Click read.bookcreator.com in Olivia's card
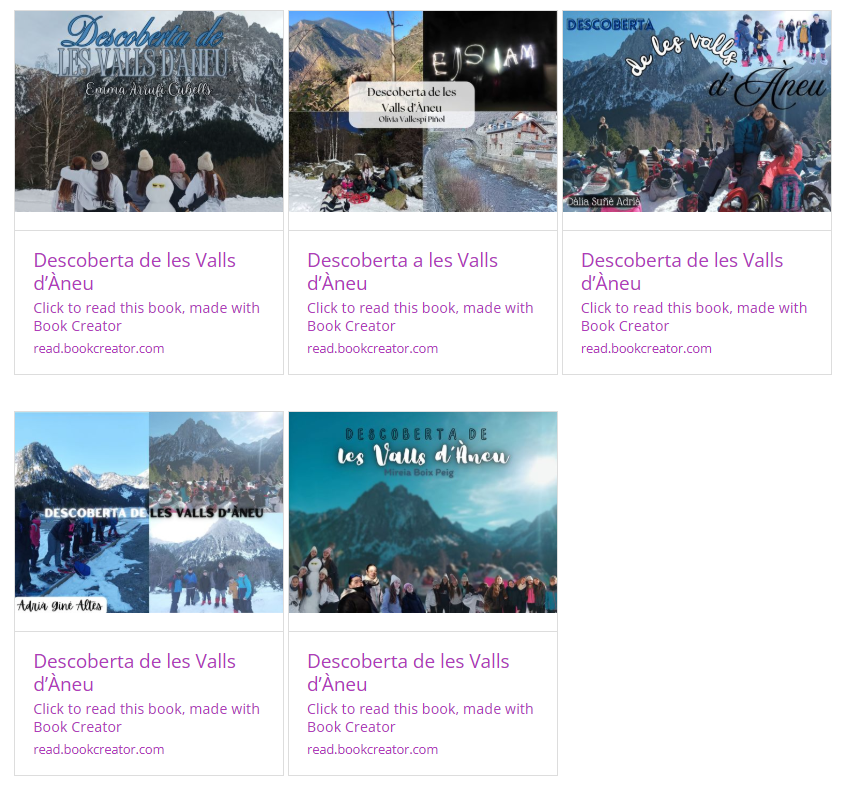Screen dimensions: 847x788 (373, 349)
